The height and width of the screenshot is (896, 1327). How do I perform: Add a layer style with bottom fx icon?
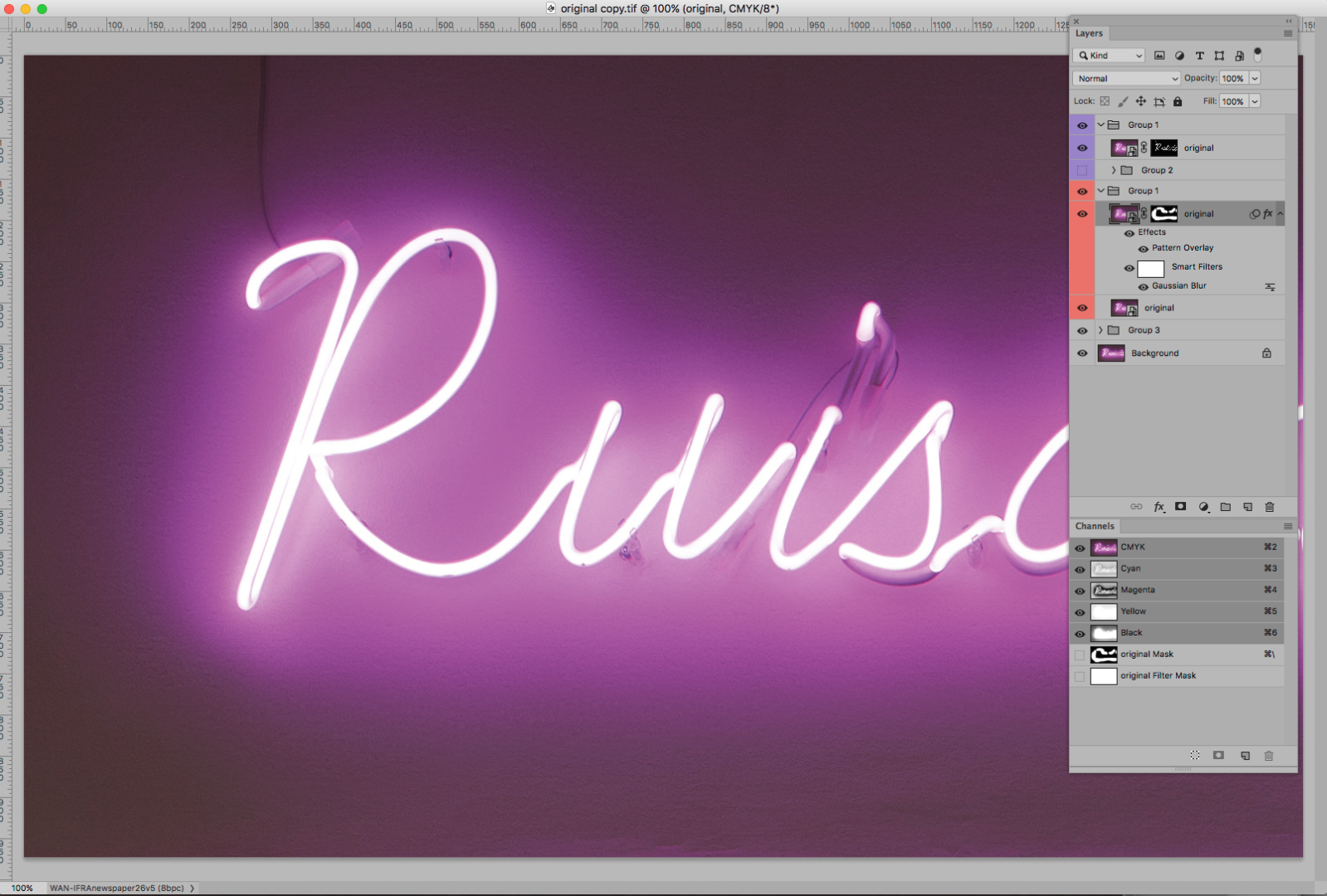point(1159,506)
